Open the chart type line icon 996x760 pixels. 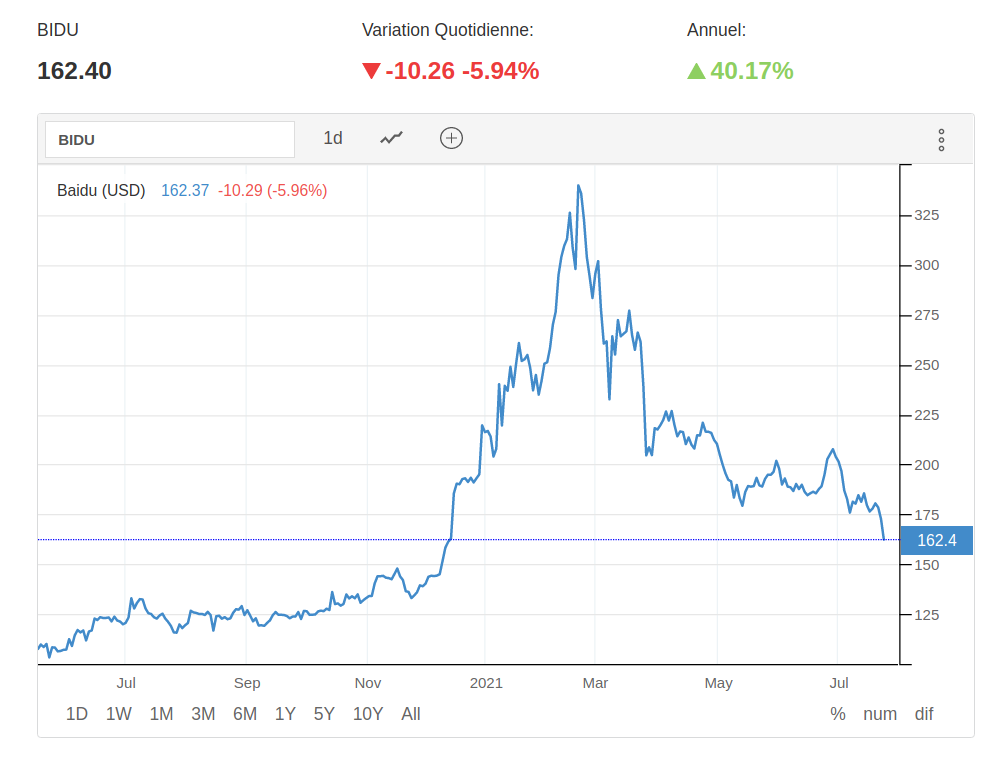point(391,138)
